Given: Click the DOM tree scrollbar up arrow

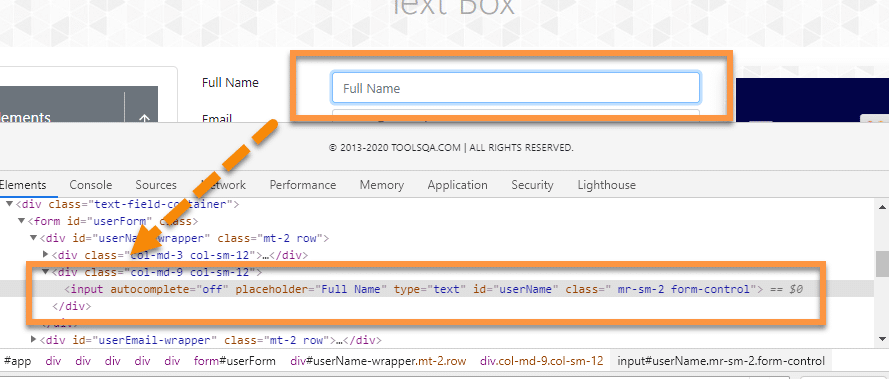Looking at the screenshot, I should (883, 207).
